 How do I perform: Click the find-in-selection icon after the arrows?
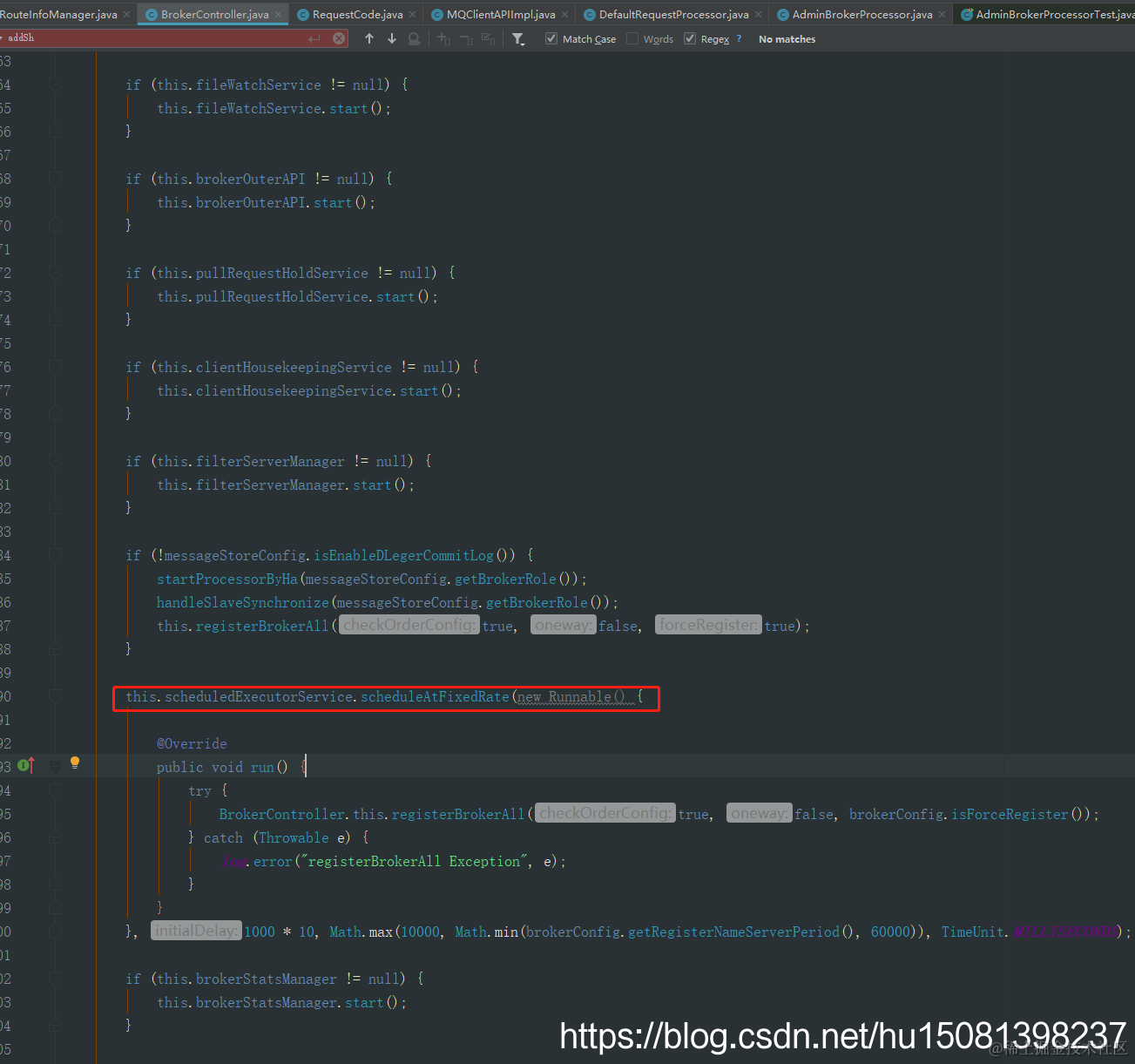coord(415,38)
